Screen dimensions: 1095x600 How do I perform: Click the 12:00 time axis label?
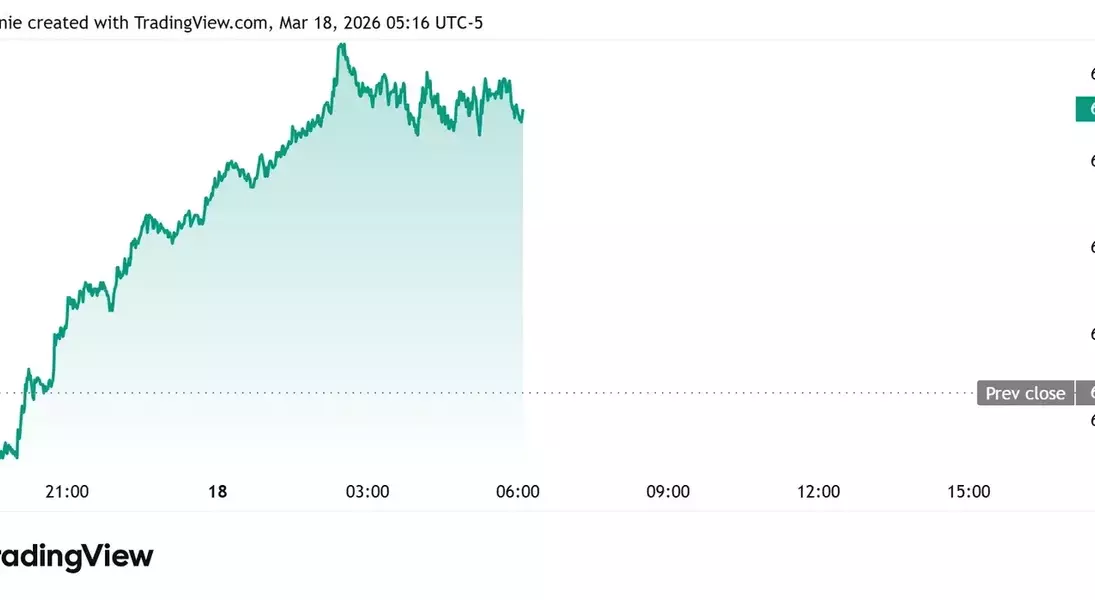coord(818,491)
